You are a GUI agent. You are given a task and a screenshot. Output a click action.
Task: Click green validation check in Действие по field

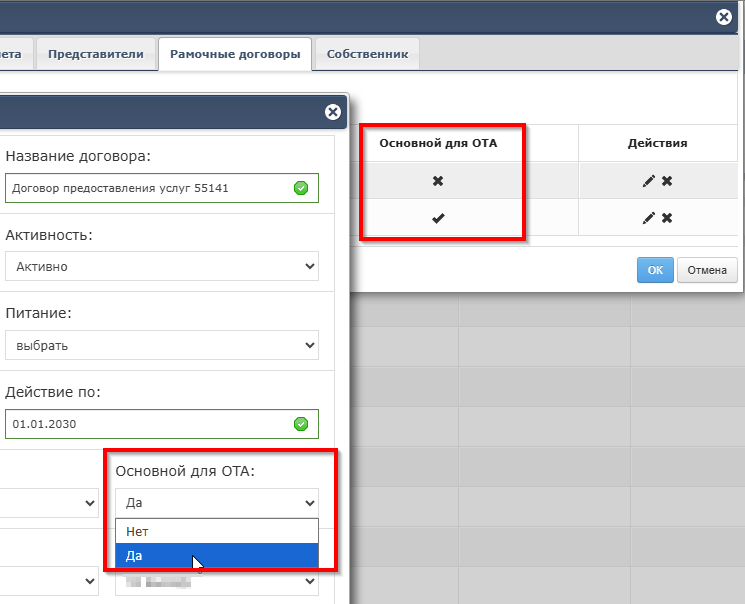301,424
